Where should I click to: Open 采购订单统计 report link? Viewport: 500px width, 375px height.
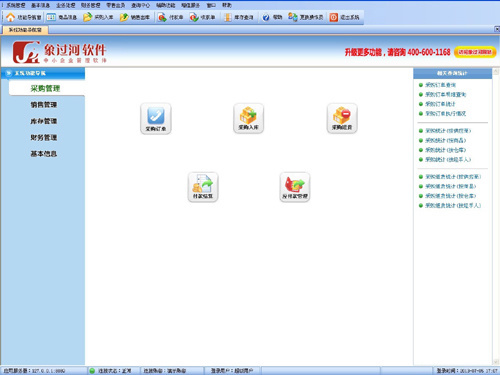point(440,104)
